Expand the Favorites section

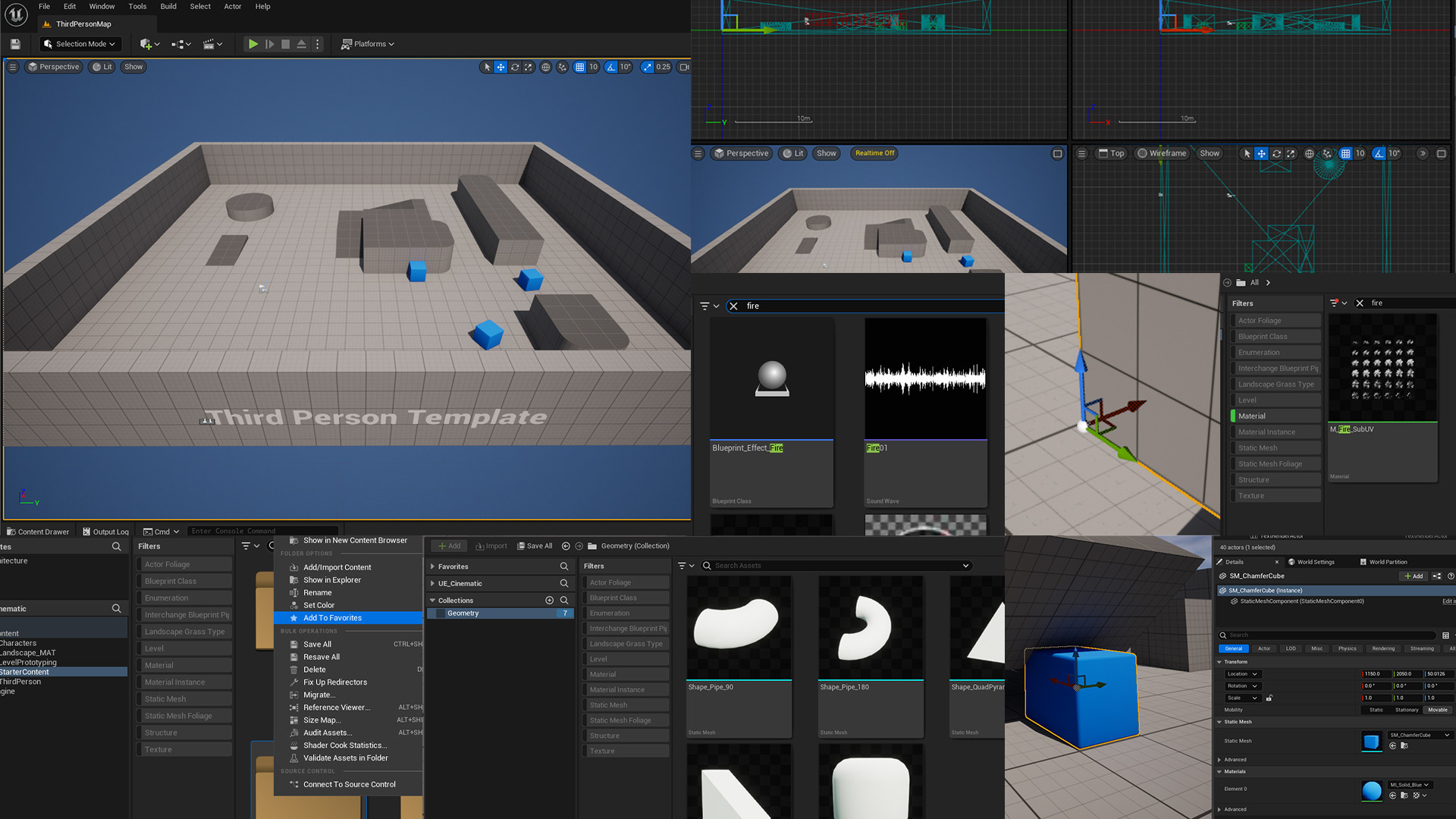(432, 566)
